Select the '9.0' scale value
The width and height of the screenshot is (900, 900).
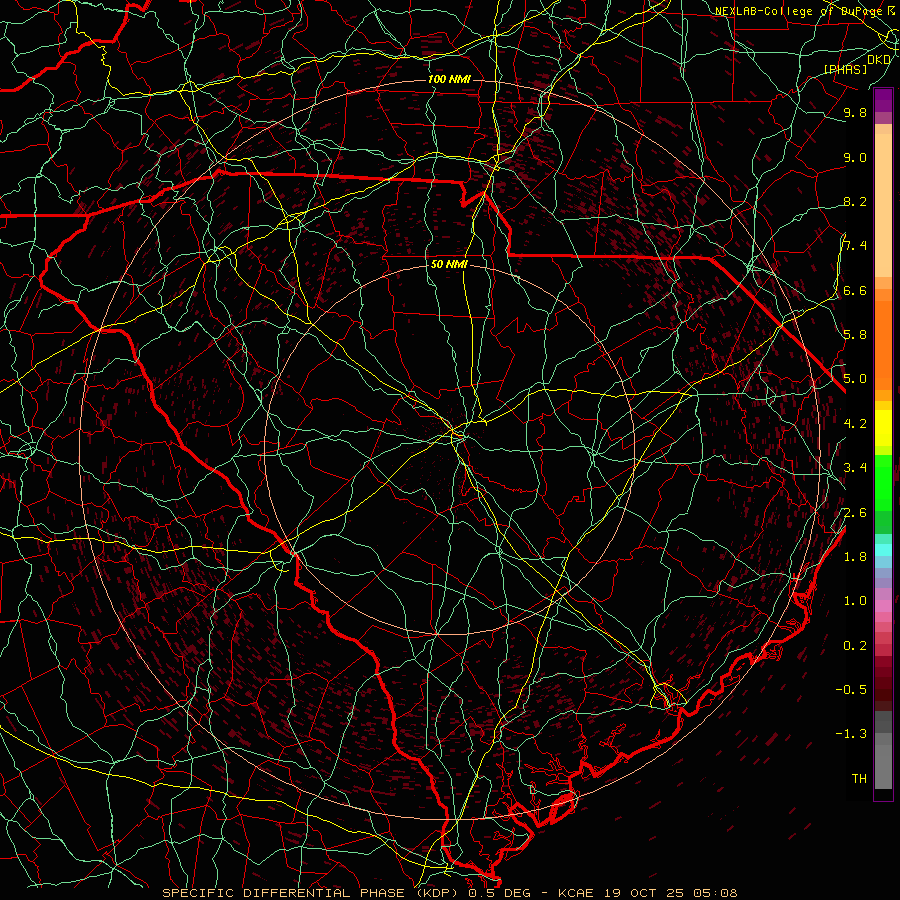click(855, 157)
